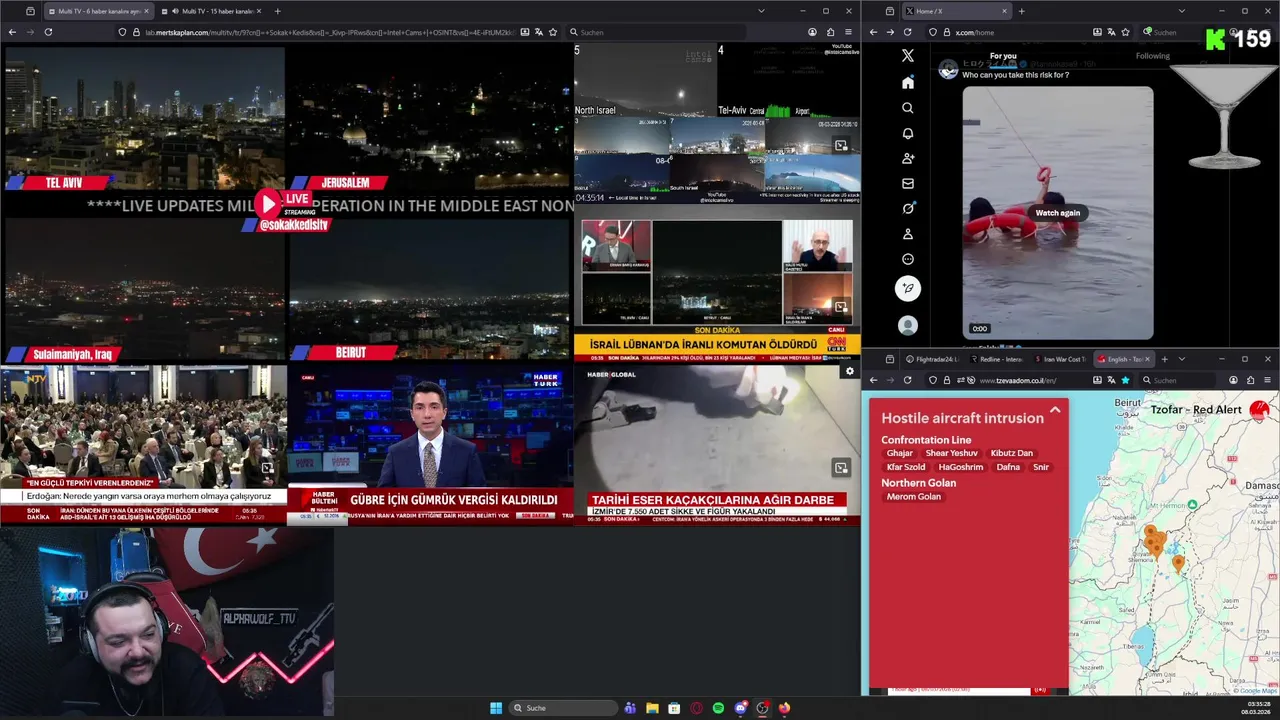Viewport: 1280px width, 720px height.
Task: Click the Tel Aviv live camera feed
Action: [143, 118]
